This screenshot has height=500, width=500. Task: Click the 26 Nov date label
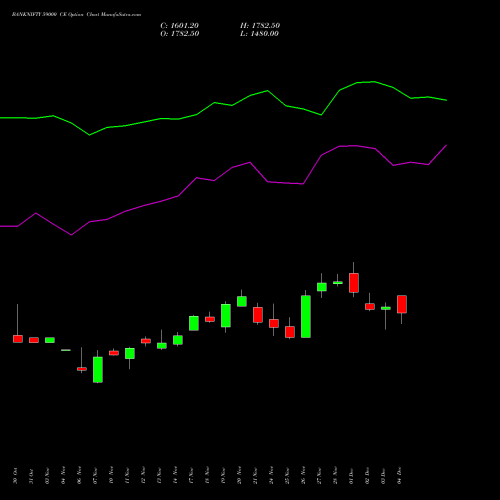pyautogui.click(x=303, y=476)
